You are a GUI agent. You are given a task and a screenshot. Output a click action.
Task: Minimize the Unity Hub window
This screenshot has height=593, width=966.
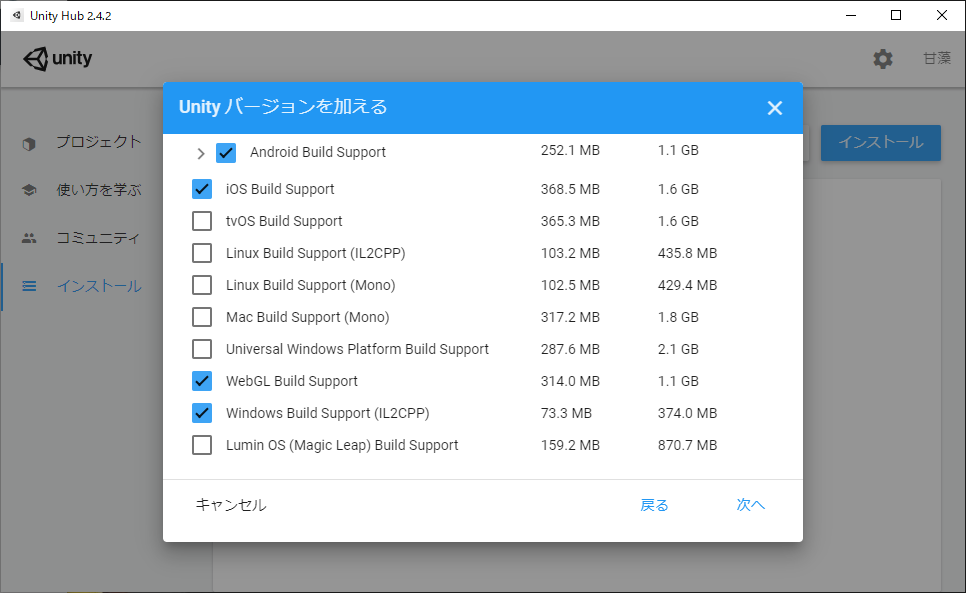[851, 15]
